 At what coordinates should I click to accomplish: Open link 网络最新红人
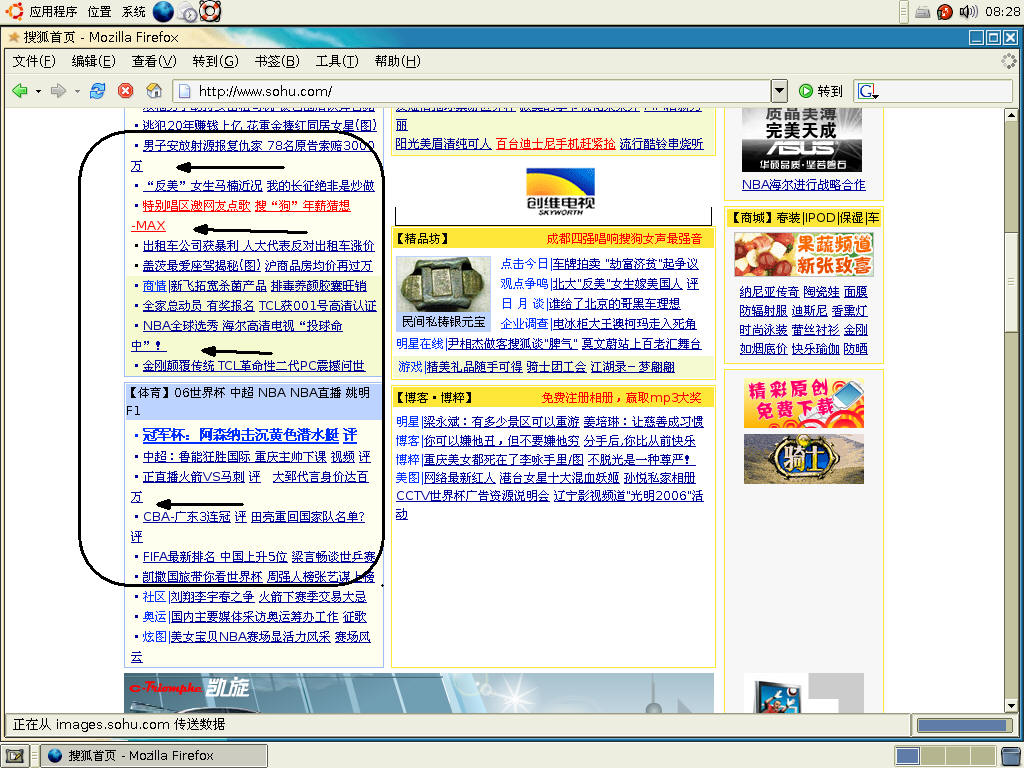(460, 478)
